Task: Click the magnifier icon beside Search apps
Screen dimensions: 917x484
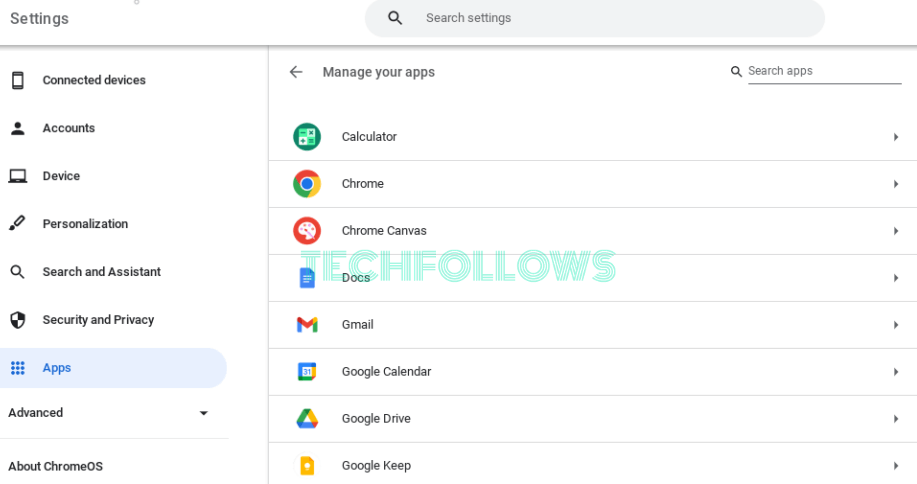Action: click(x=736, y=71)
